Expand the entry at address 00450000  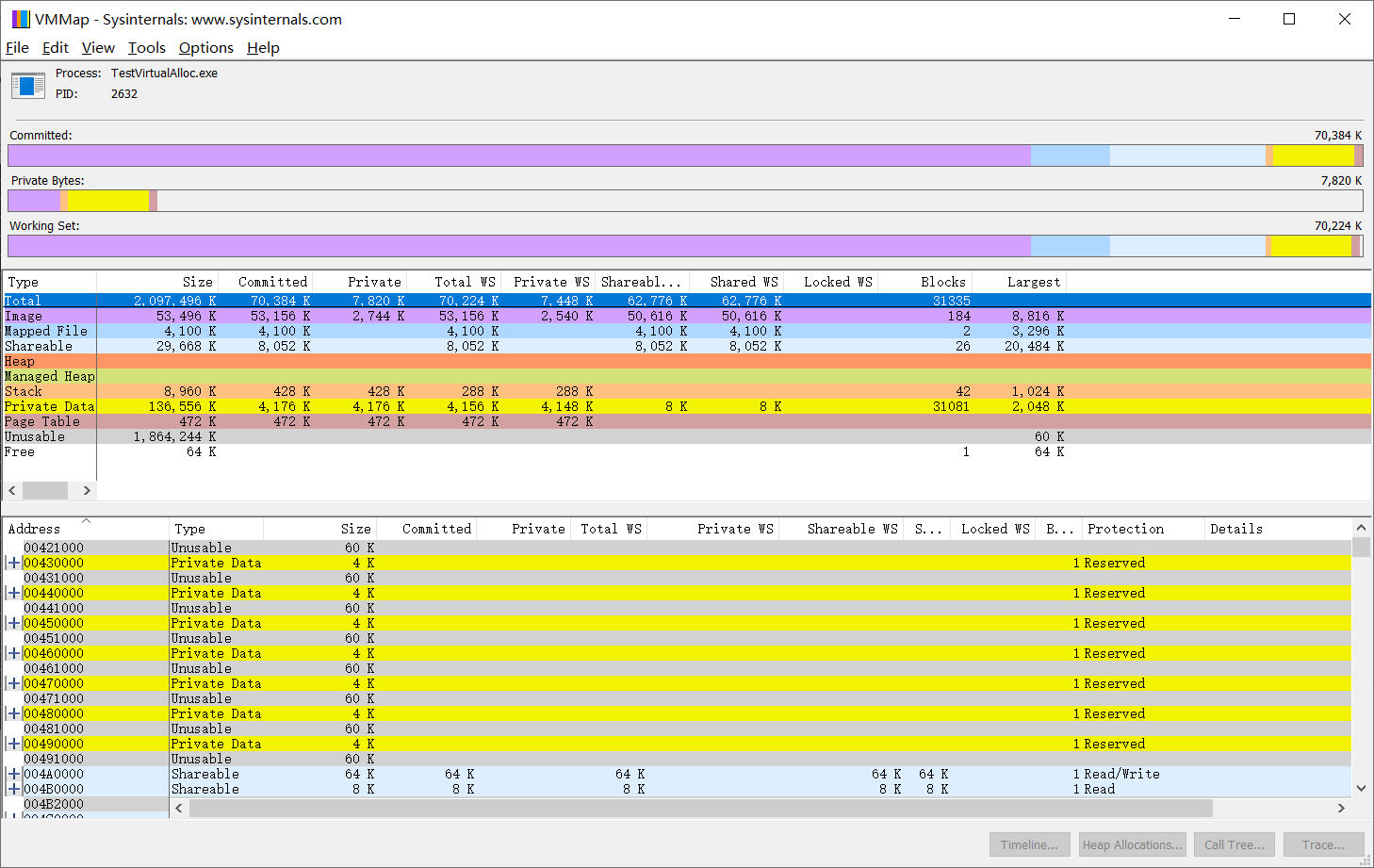pyautogui.click(x=11, y=623)
